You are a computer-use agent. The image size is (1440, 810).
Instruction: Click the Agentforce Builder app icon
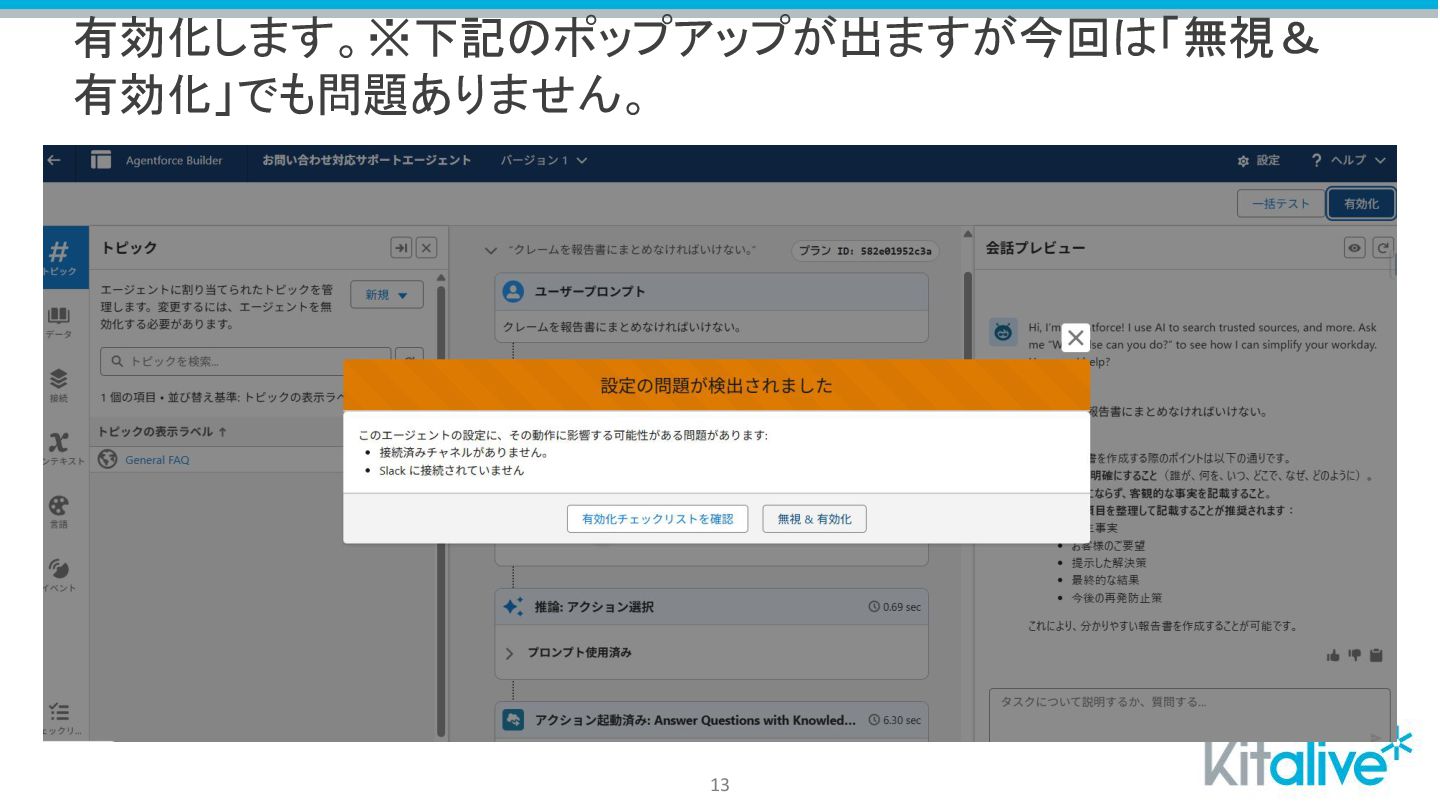click(101, 160)
